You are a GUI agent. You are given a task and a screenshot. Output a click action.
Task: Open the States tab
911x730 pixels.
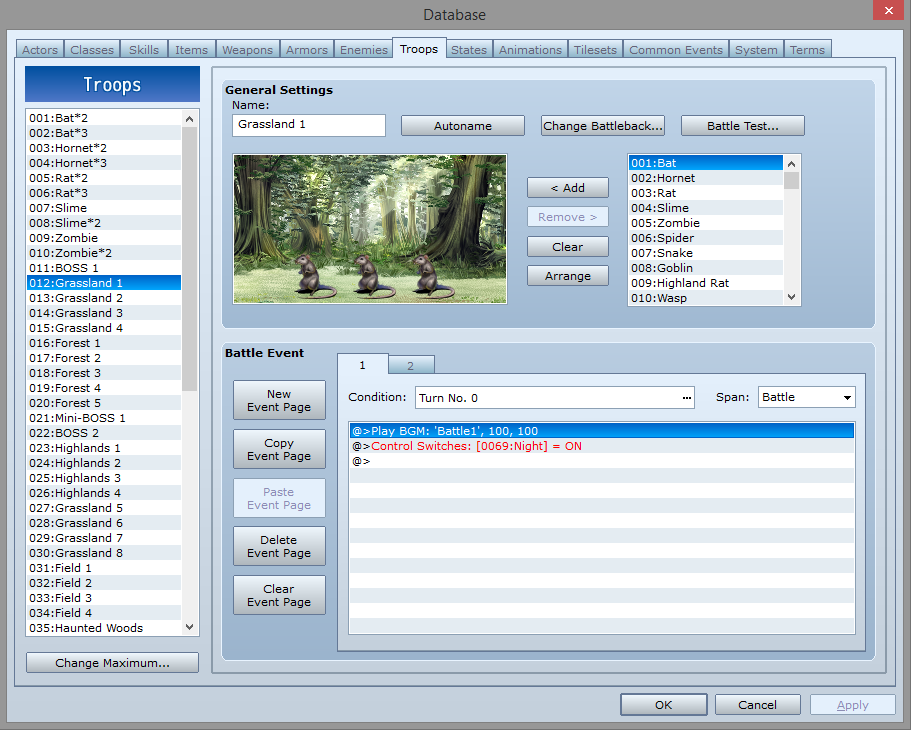[x=468, y=48]
